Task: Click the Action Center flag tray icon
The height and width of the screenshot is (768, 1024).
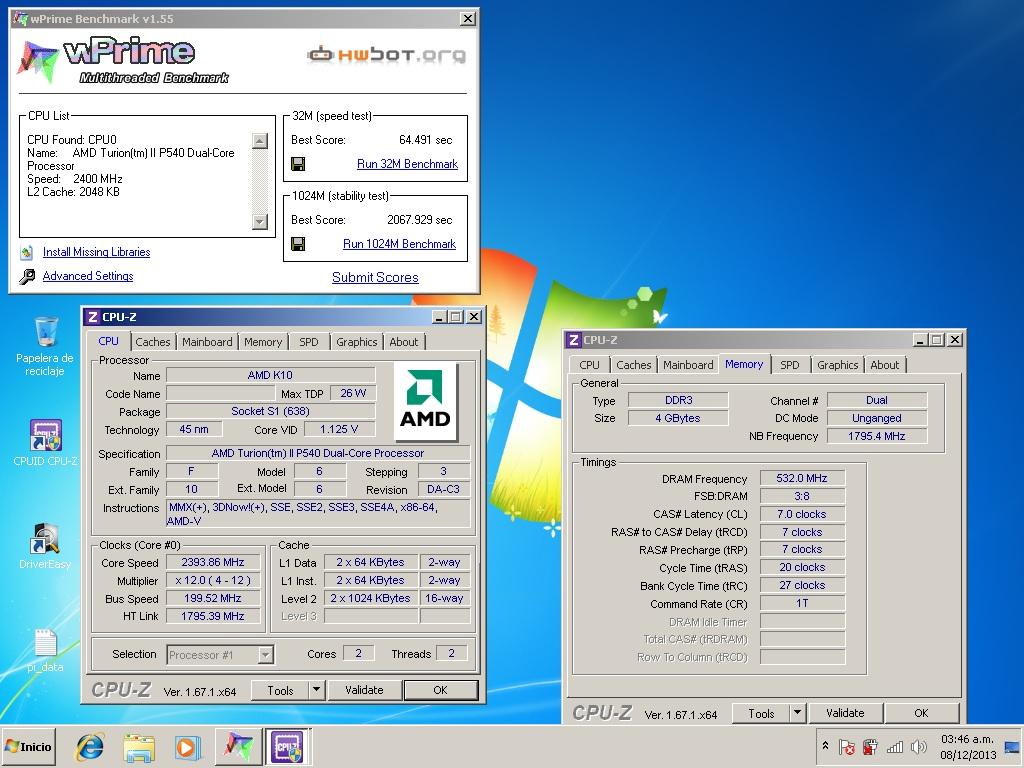Action: (x=847, y=746)
